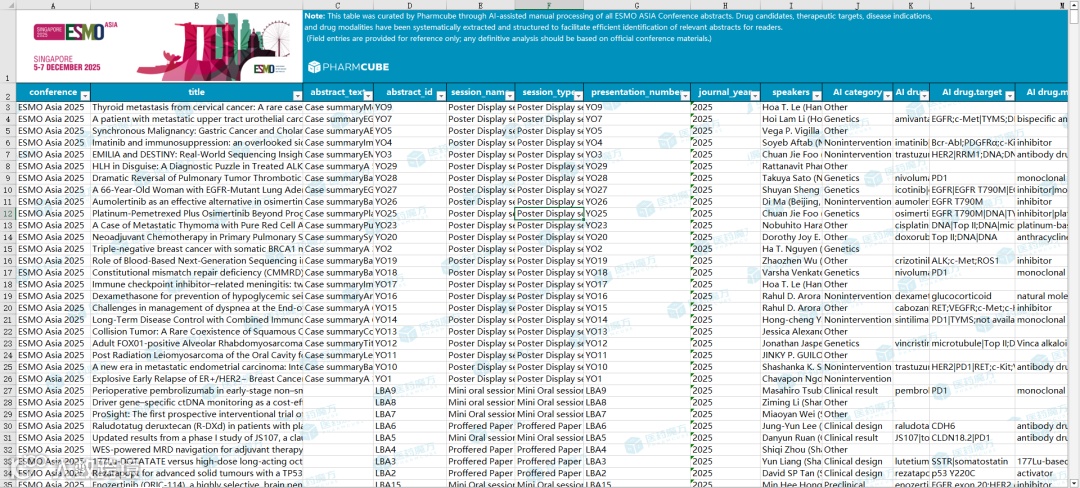Select the 'anthracycline' modality cell
This screenshot has width=1080, height=488.
1042,237
